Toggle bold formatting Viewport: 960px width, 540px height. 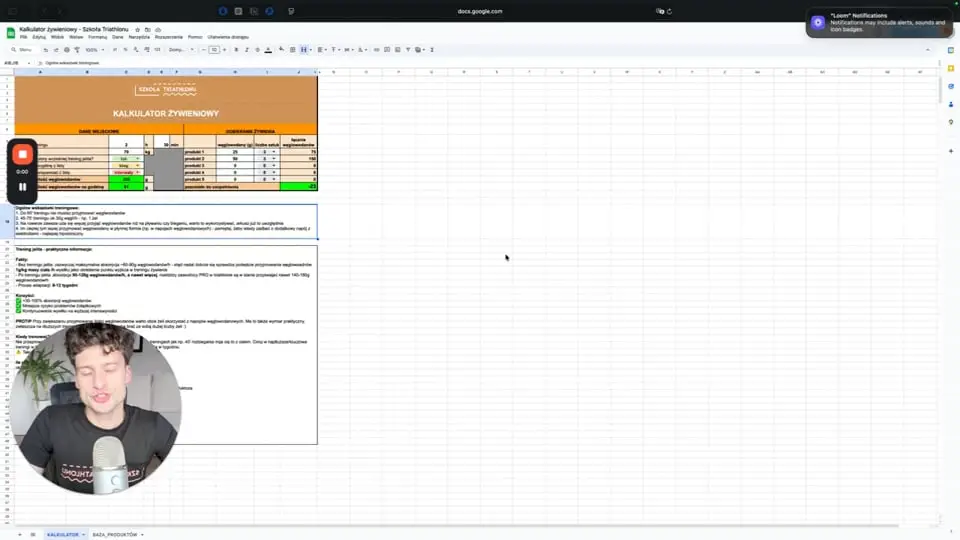(236, 50)
